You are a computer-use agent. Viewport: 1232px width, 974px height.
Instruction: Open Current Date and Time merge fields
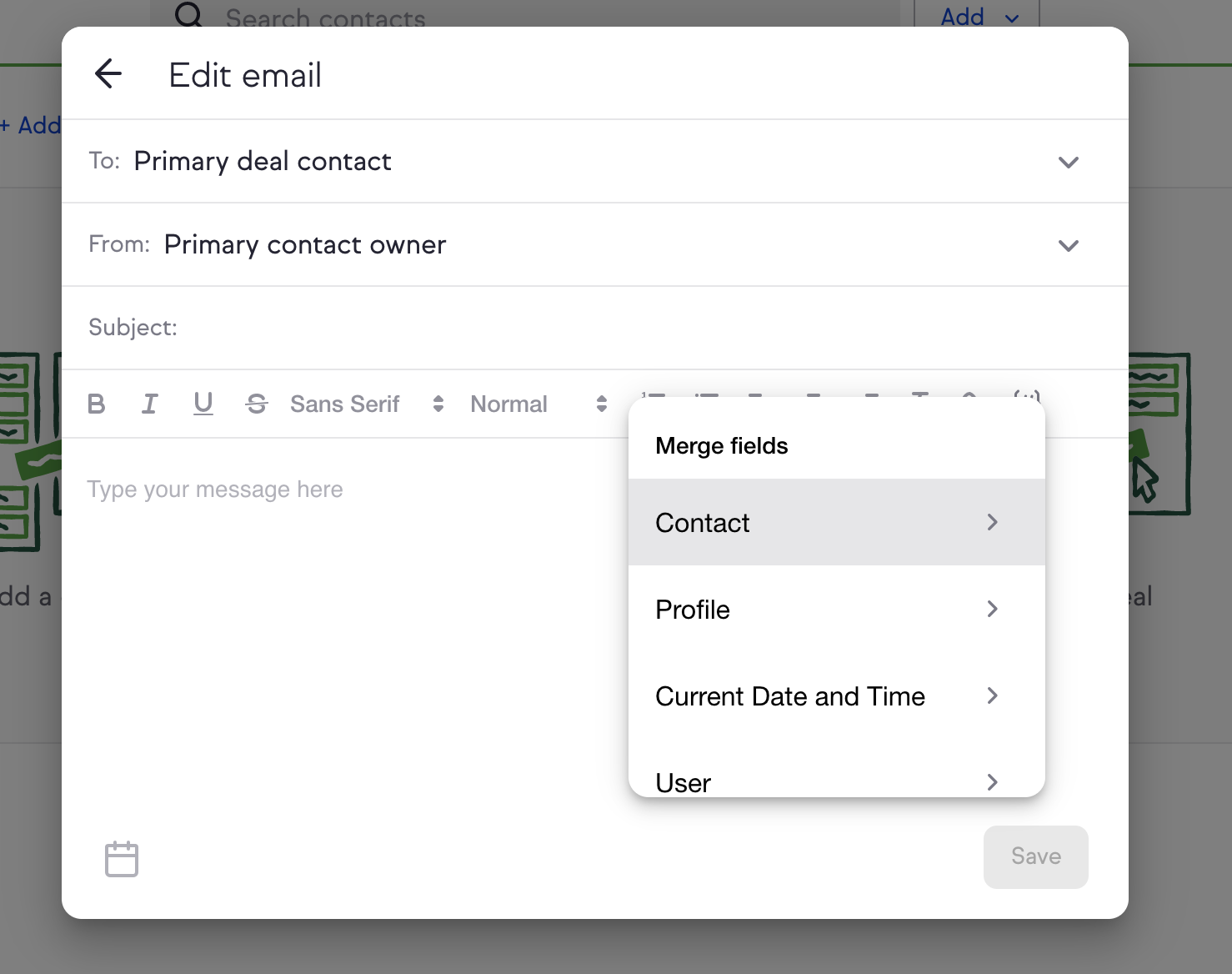tap(837, 696)
